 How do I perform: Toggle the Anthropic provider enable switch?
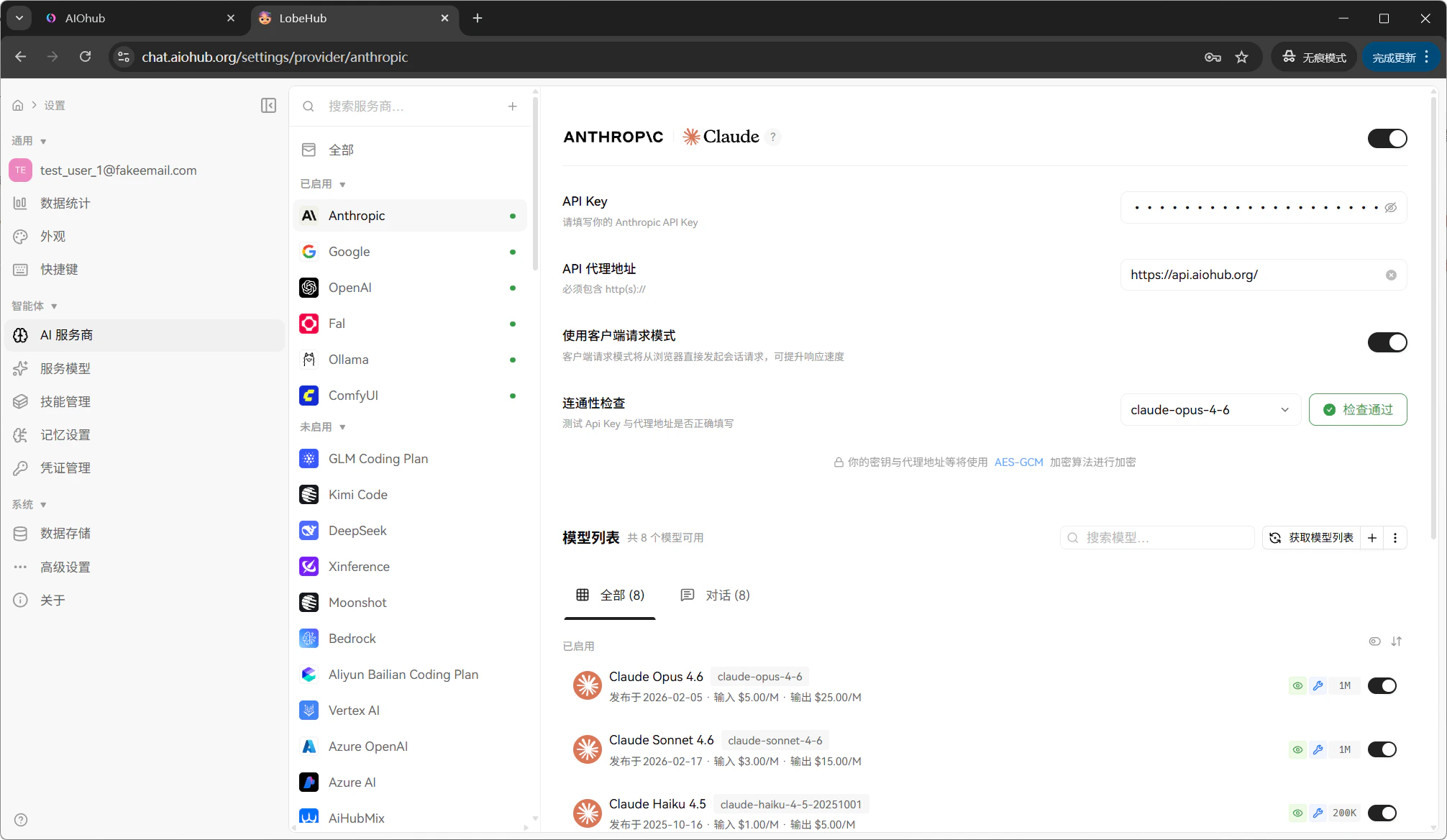(1387, 138)
